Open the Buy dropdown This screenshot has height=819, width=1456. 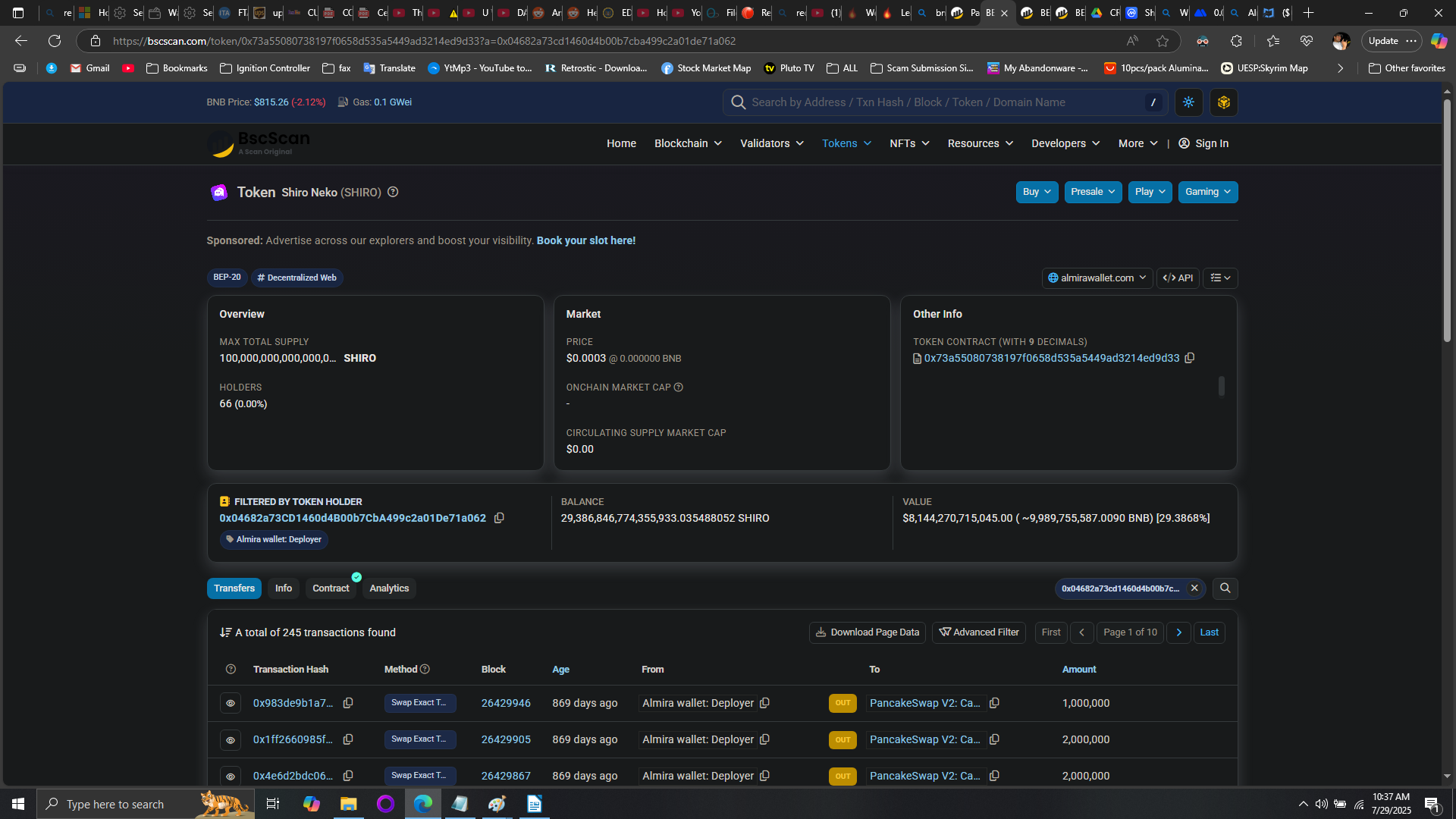(x=1037, y=192)
